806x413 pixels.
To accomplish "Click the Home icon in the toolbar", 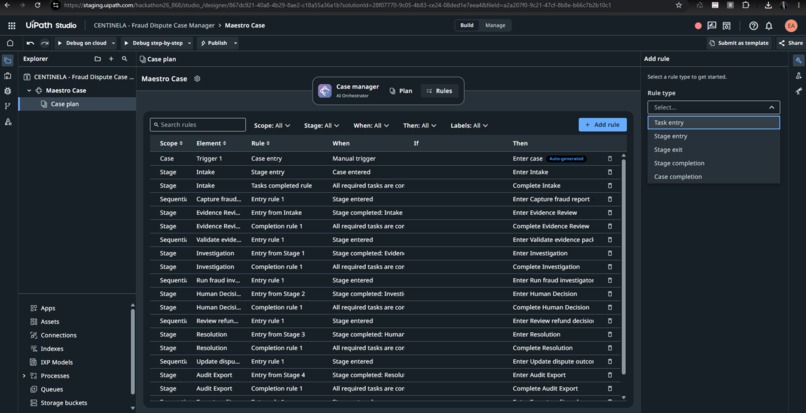I will [10, 43].
